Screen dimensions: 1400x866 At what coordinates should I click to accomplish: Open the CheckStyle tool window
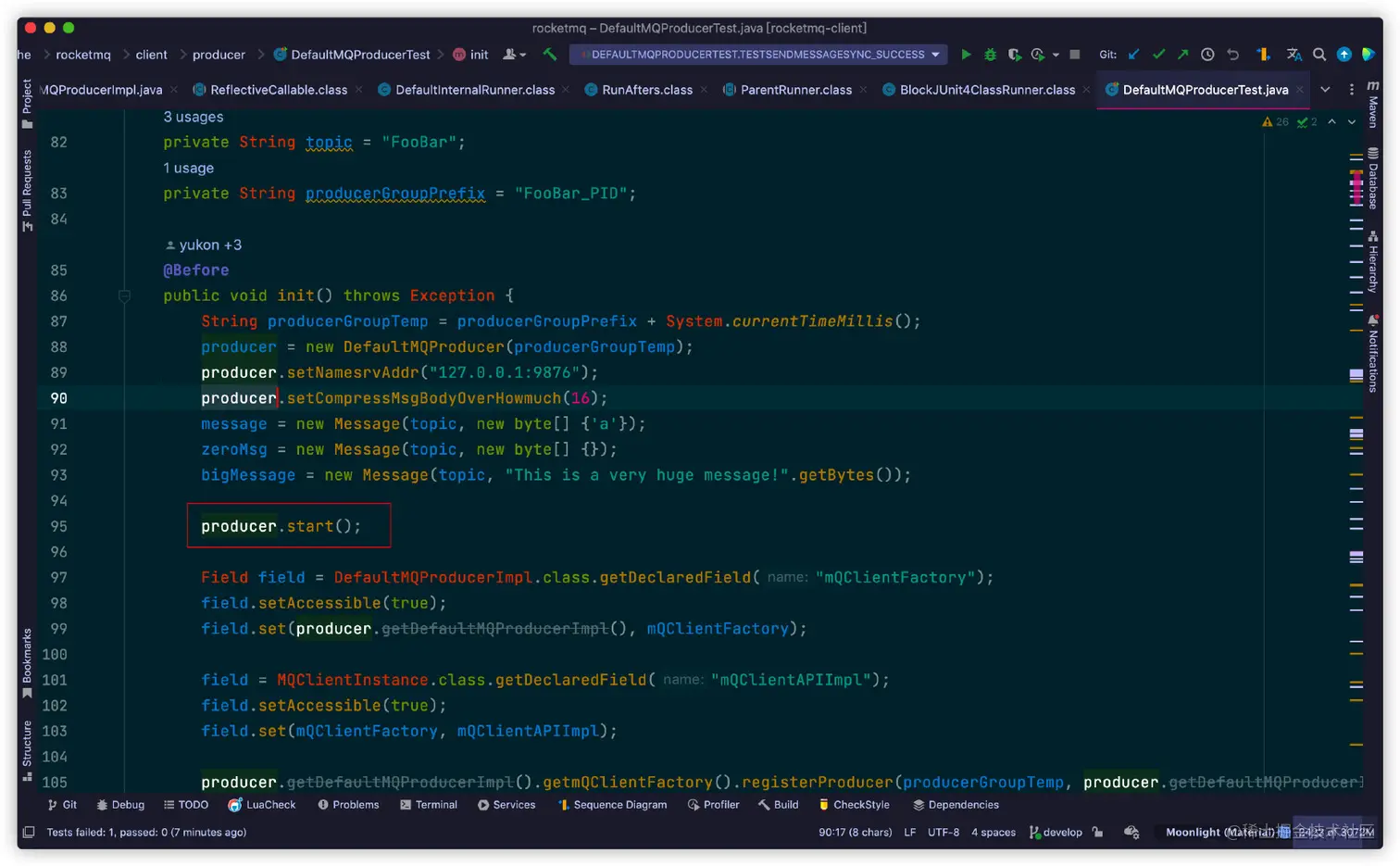pos(854,805)
